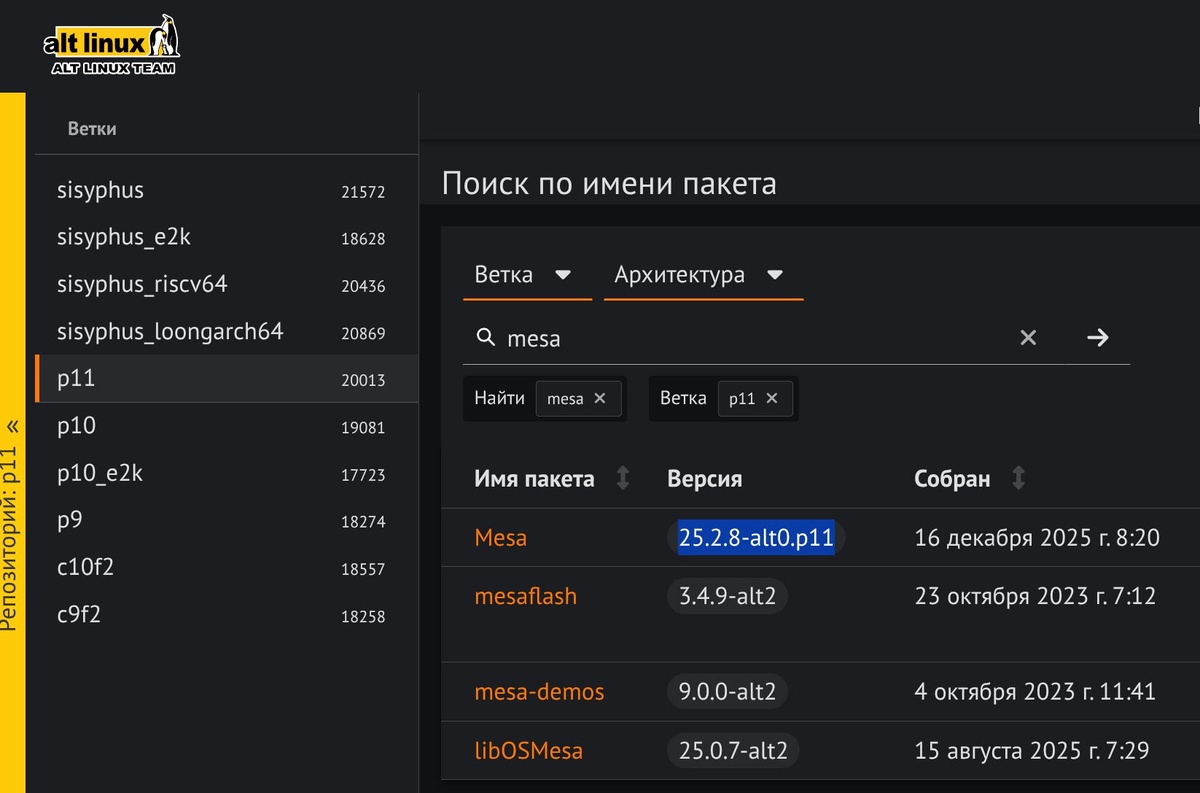Select the sisyphus branch
Image resolution: width=1200 pixels, height=793 pixels.
click(x=101, y=190)
